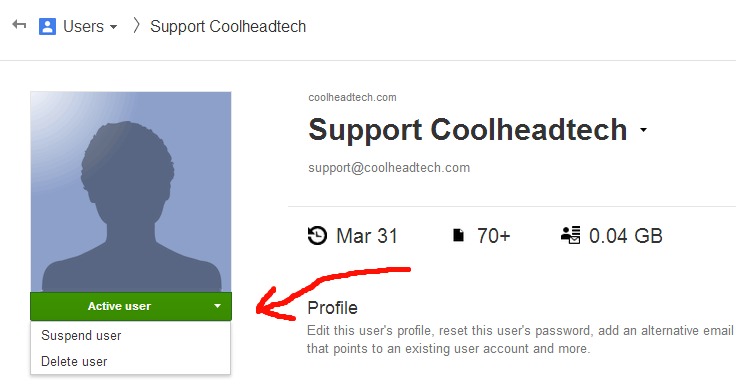Collapse the Active user status dropdown arrow
Image resolution: width=736 pixels, height=392 pixels.
click(x=217, y=306)
